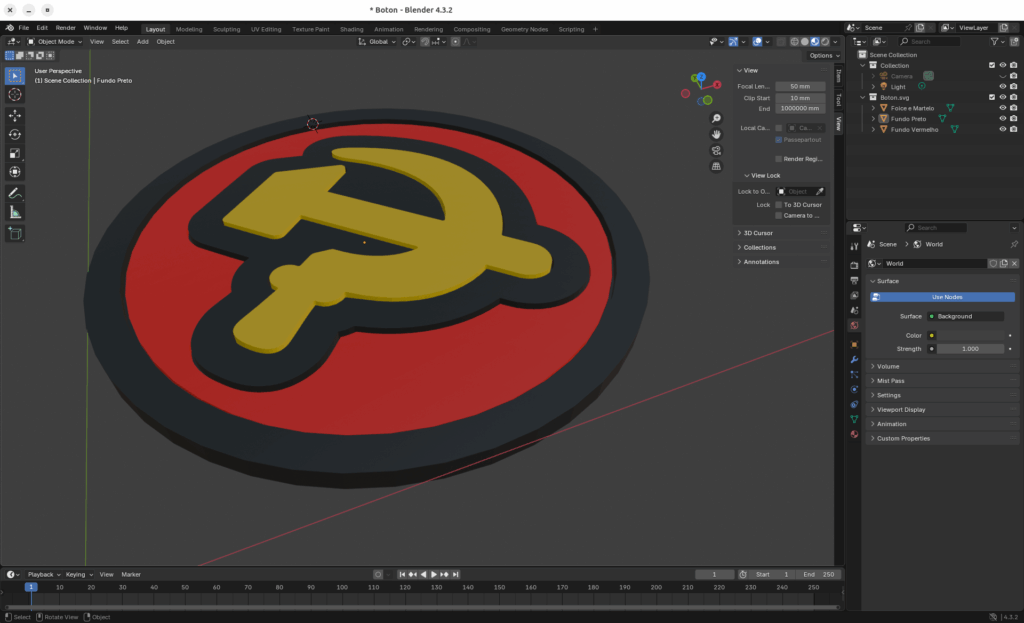Select the Rotate tool in the toolbar

(x=15, y=134)
